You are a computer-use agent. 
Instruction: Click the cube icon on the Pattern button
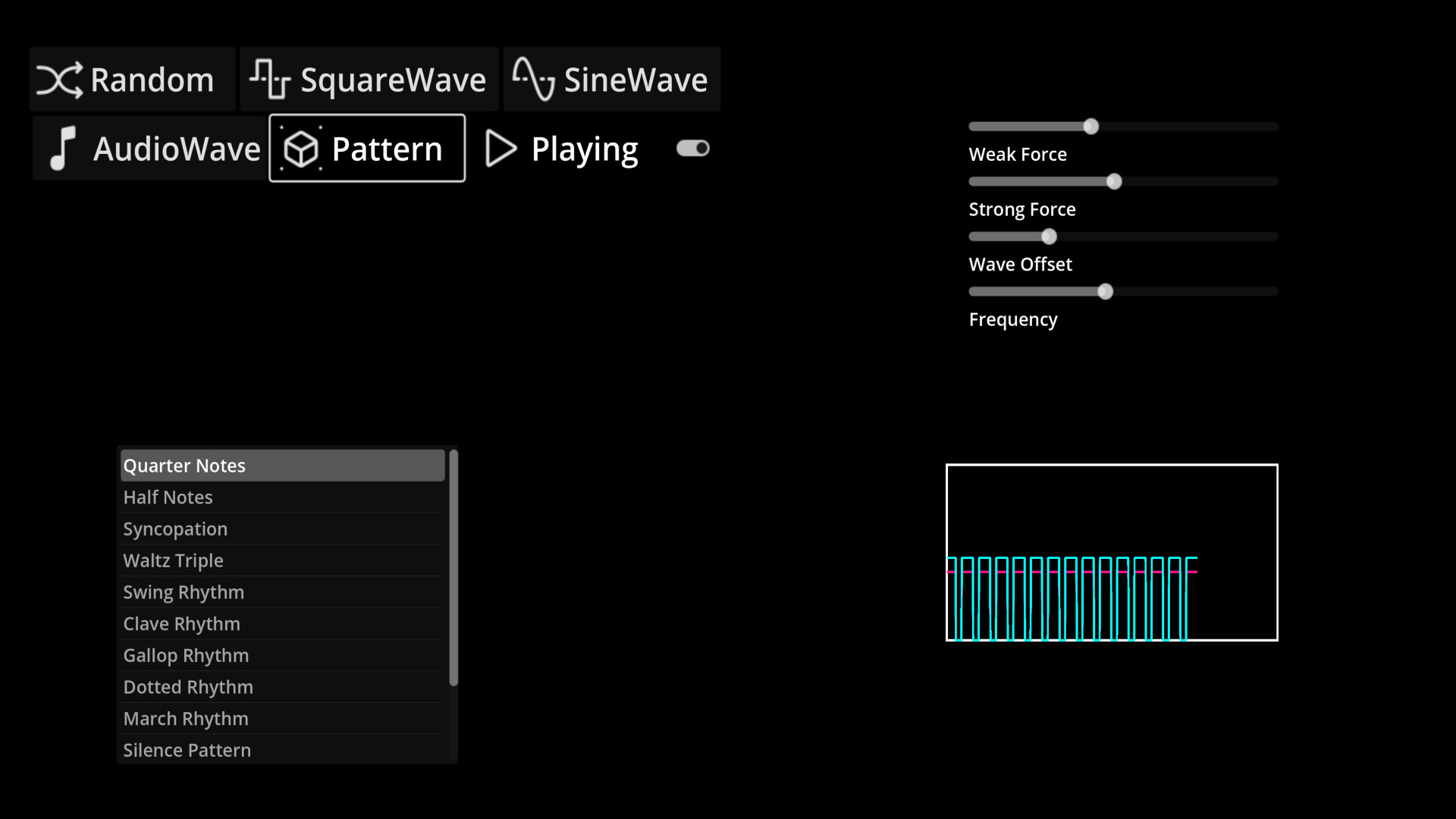(x=302, y=148)
